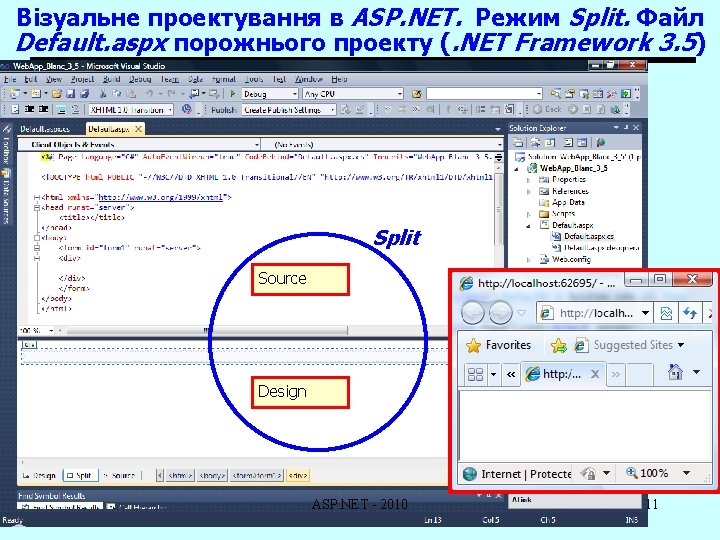The height and width of the screenshot is (540, 720).
Task: Click the <body> tag navigator button
Action: tap(212, 476)
